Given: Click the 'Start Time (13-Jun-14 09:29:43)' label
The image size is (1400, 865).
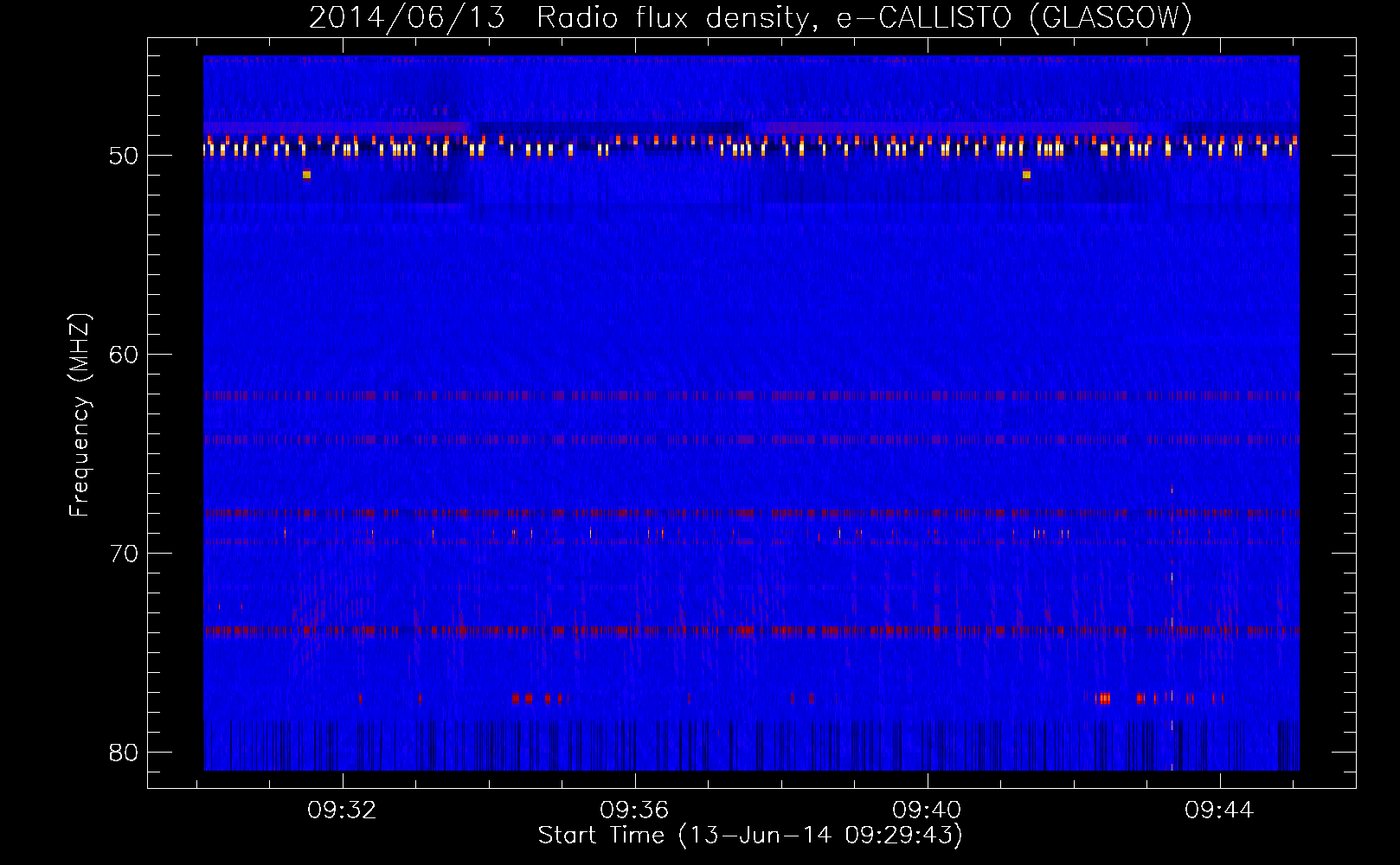Looking at the screenshot, I should tap(750, 836).
